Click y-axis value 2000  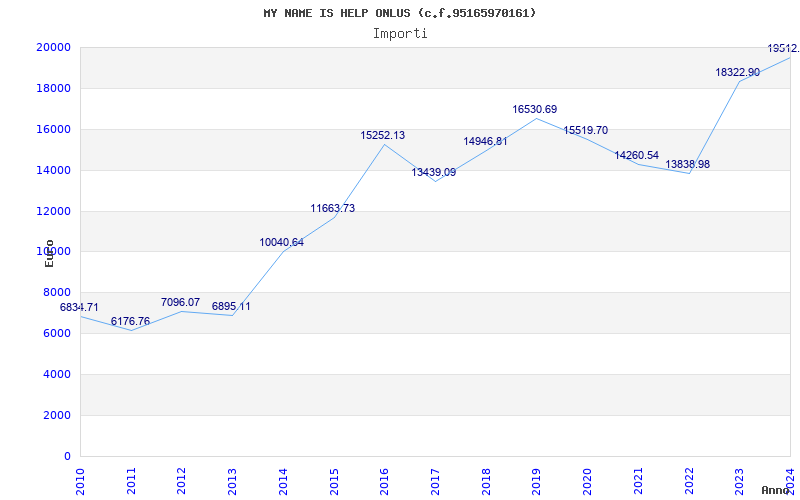[x=57, y=415]
